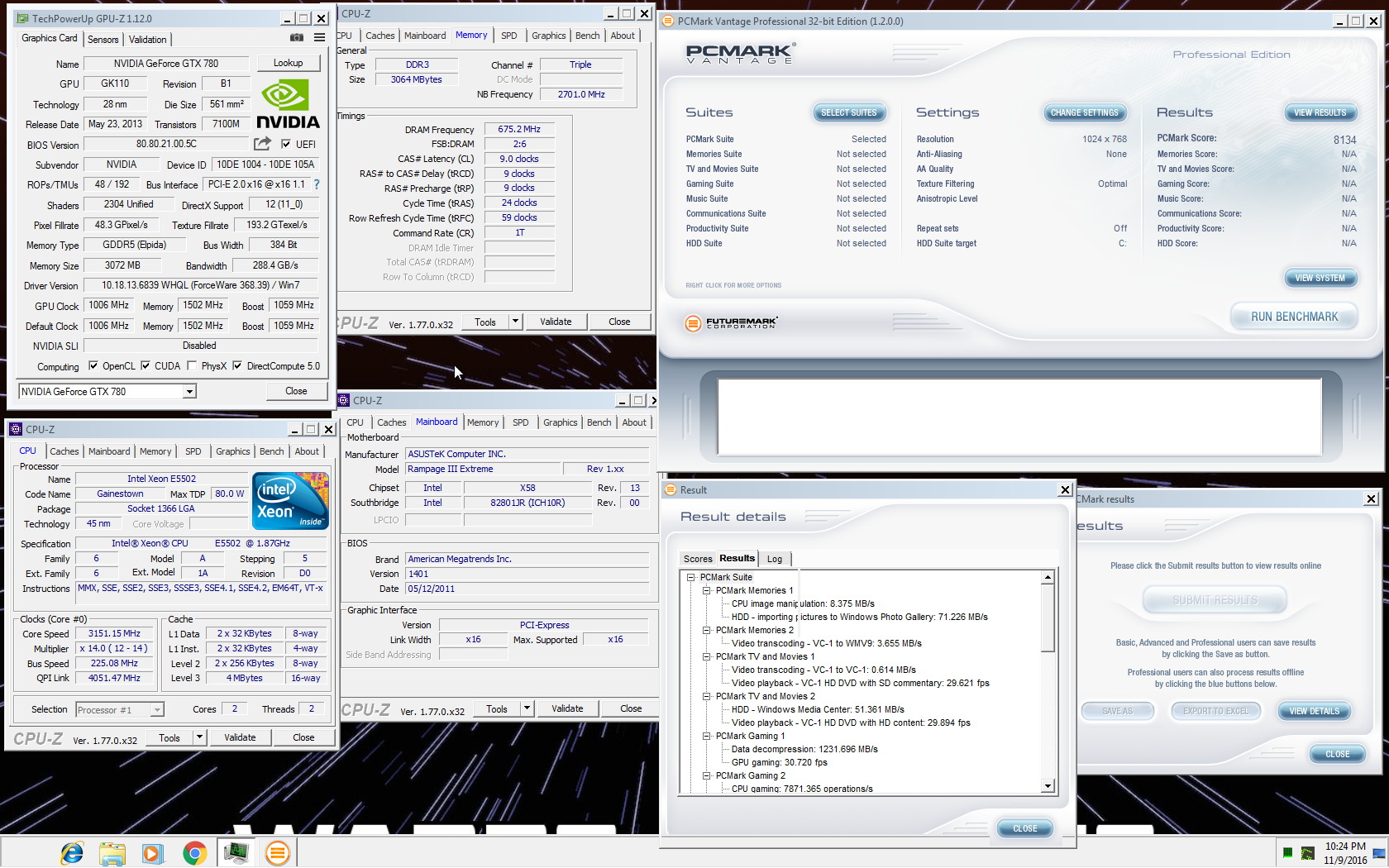The width and height of the screenshot is (1389, 868).
Task: Click the display icon at tray right end
Action: [1378, 853]
